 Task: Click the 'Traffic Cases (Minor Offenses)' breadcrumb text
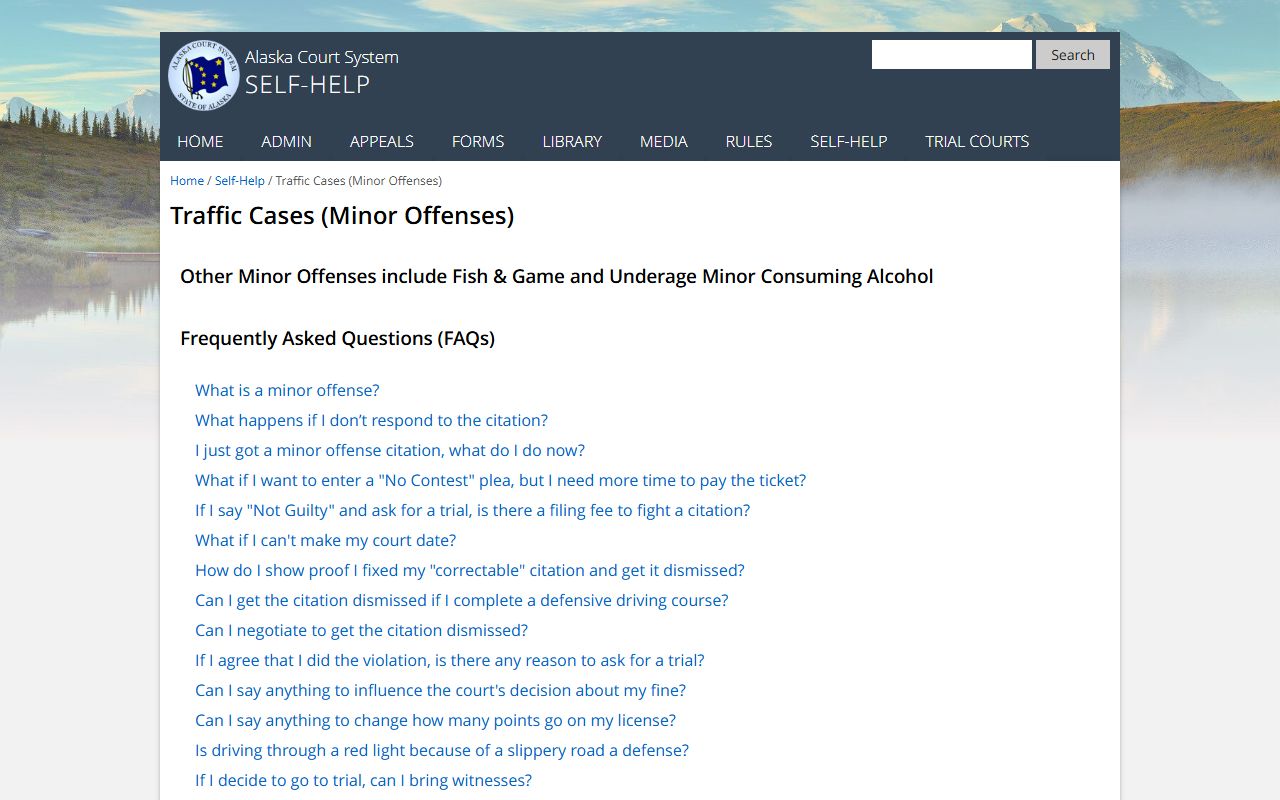tap(358, 181)
